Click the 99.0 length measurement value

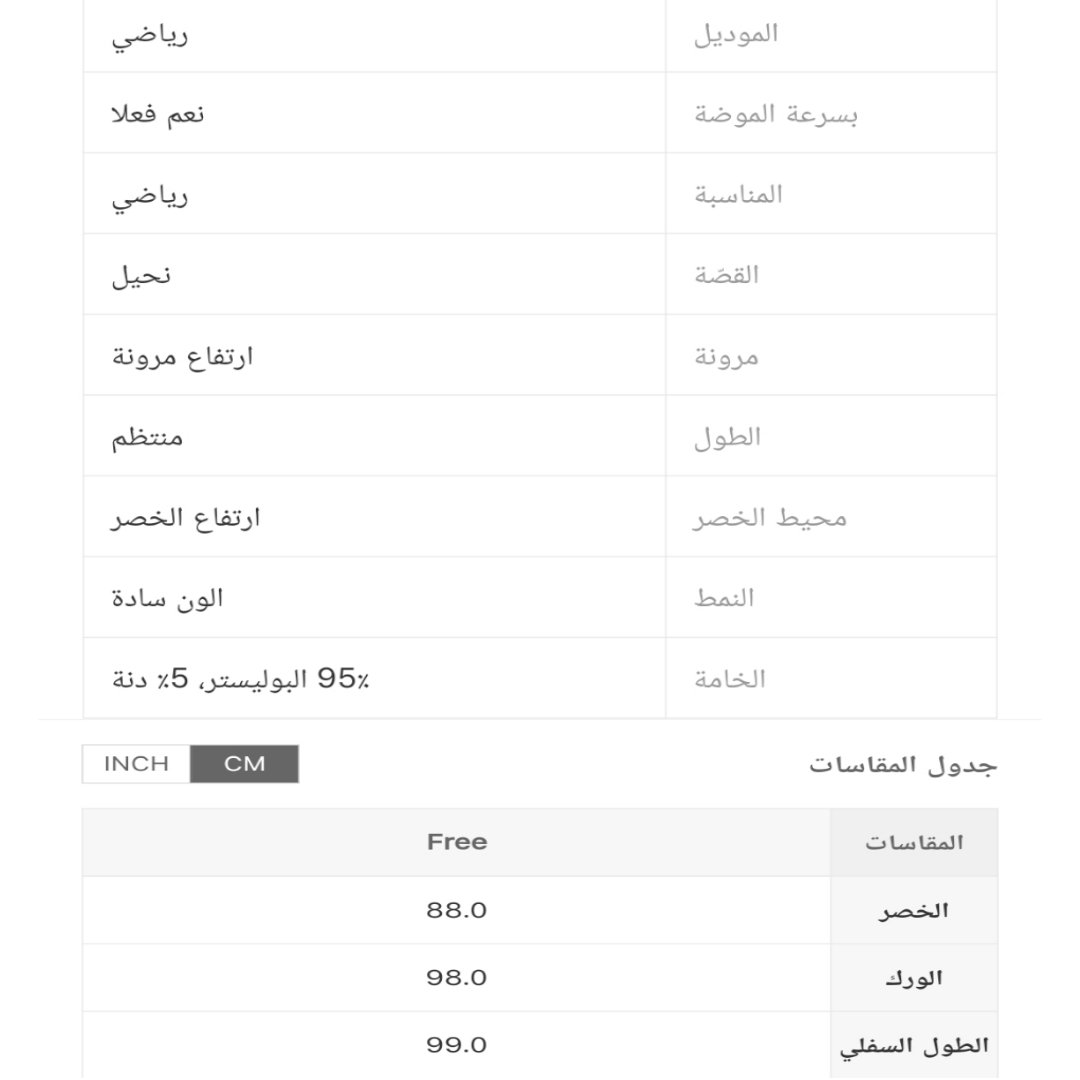457,1046
